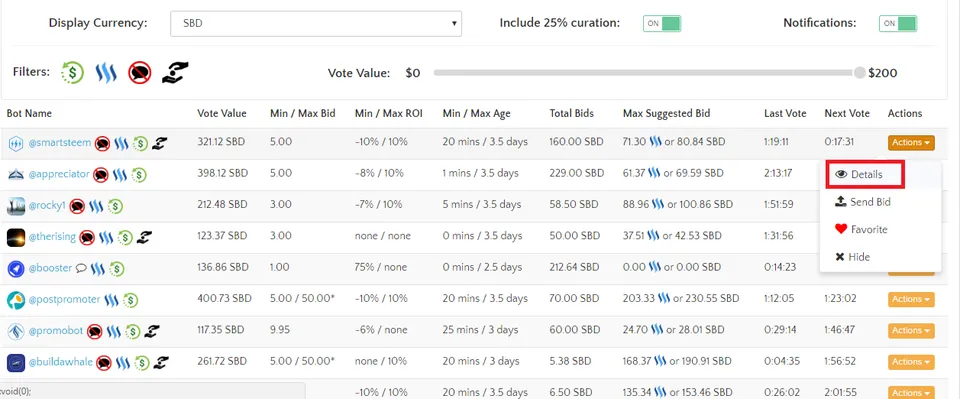Click the 212.64 SBD total bids cell
The height and width of the screenshot is (399, 960).
[576, 267]
